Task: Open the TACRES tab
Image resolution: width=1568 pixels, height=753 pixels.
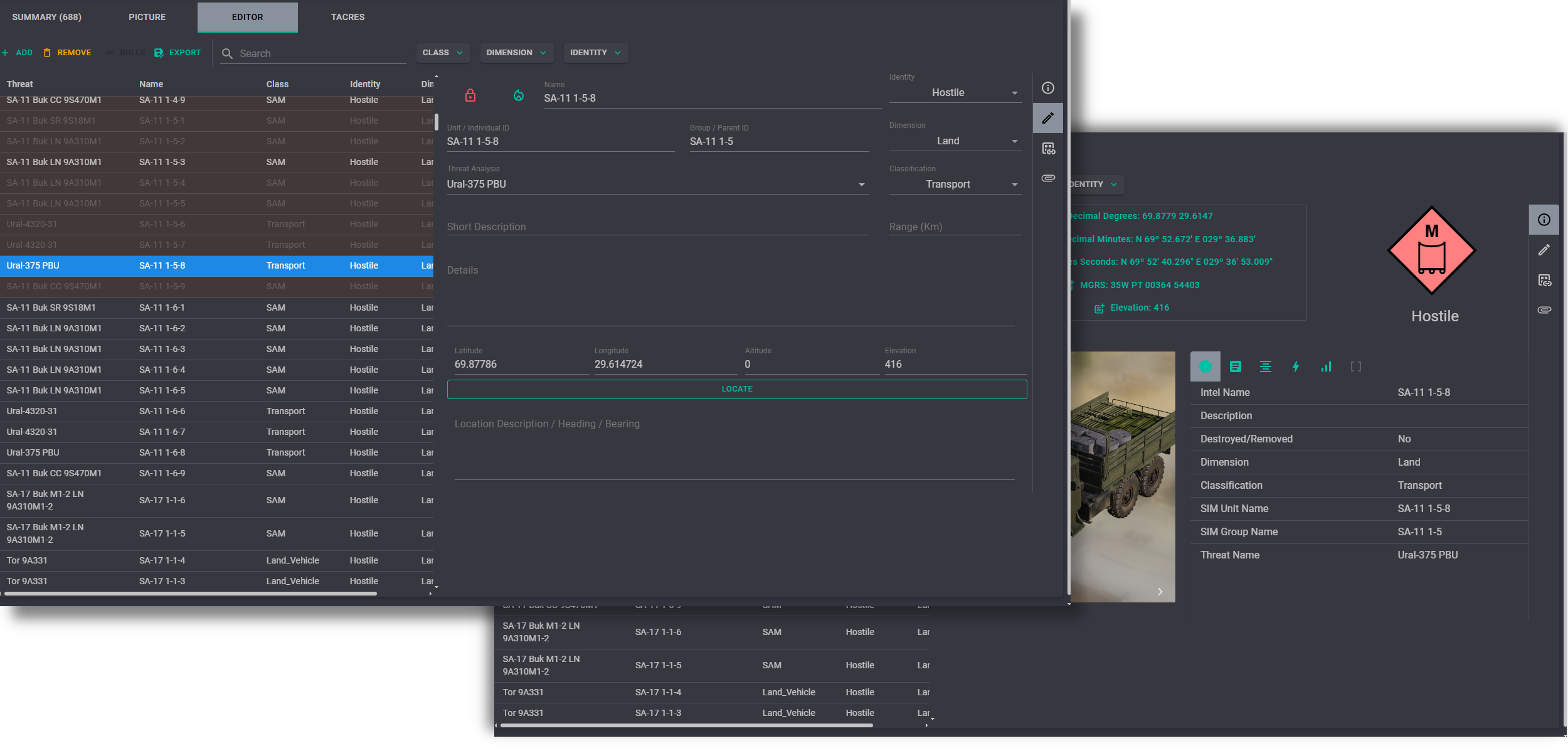Action: point(347,17)
